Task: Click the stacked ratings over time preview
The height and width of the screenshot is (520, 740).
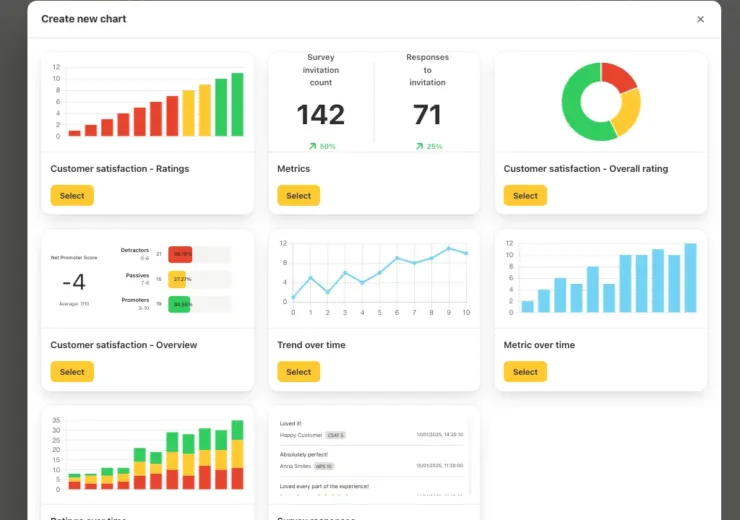Action: tap(148, 454)
